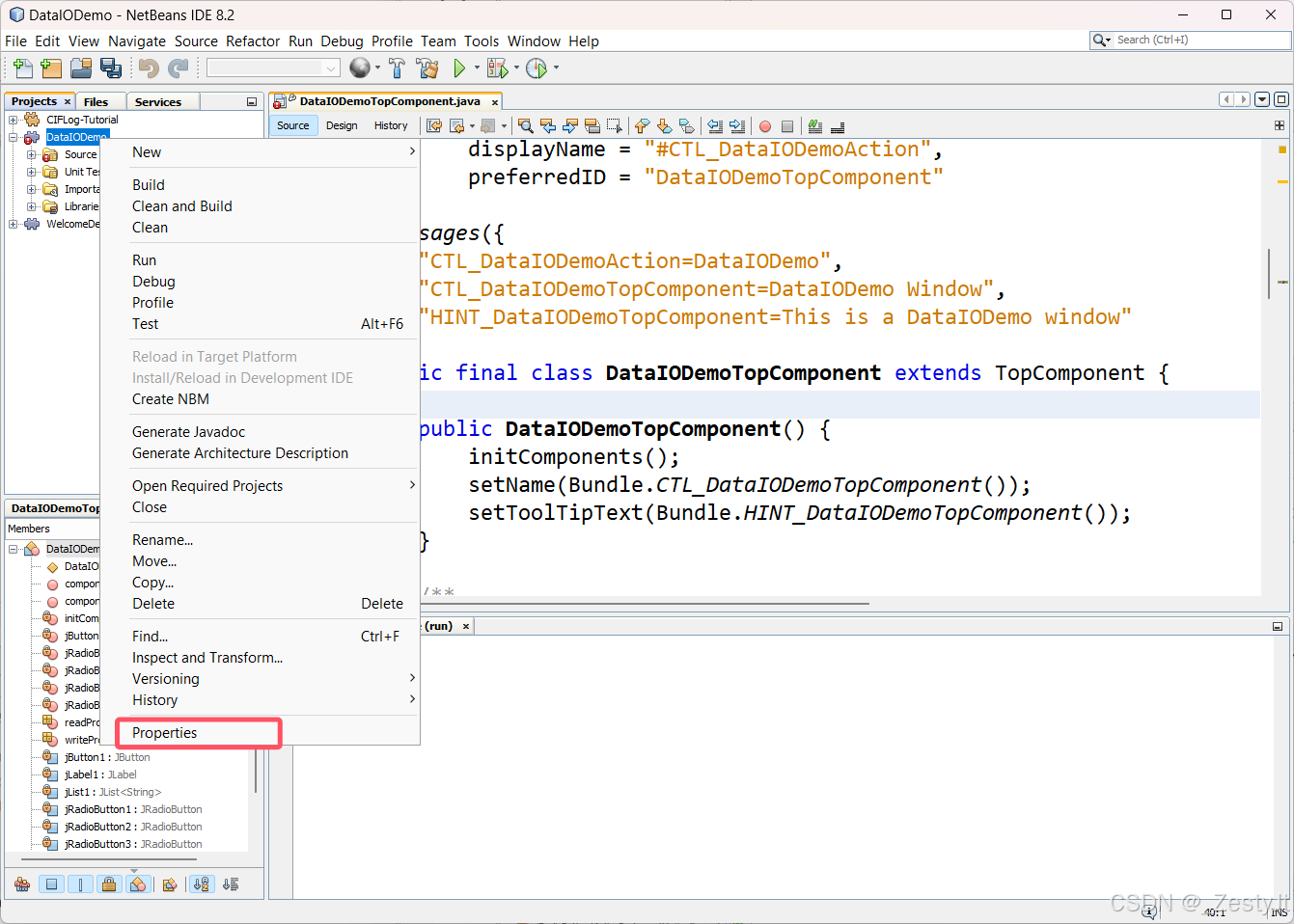Save all files using the Save All icon
The image size is (1294, 924).
pos(111,68)
